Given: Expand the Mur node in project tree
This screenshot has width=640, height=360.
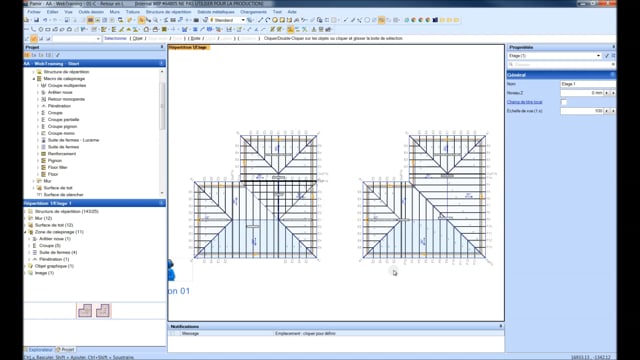Looking at the screenshot, I should [x=34, y=181].
